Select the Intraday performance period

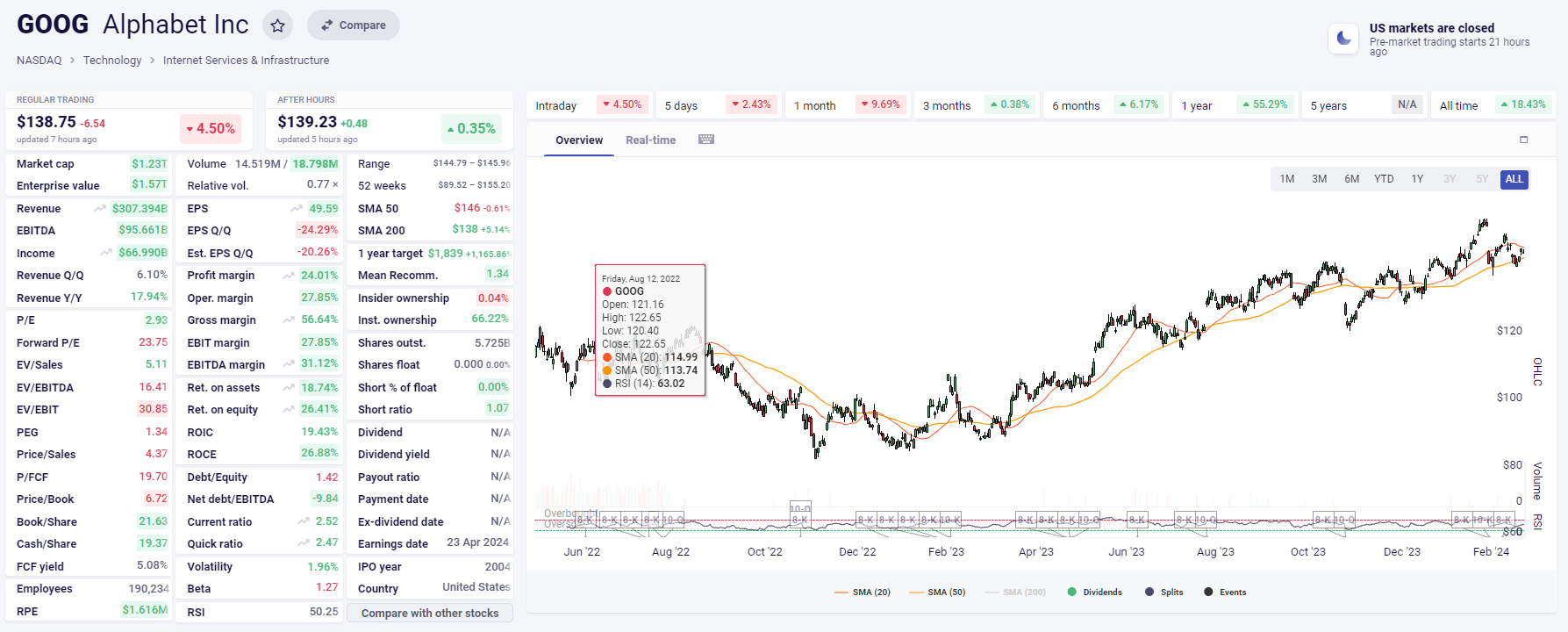click(x=589, y=105)
